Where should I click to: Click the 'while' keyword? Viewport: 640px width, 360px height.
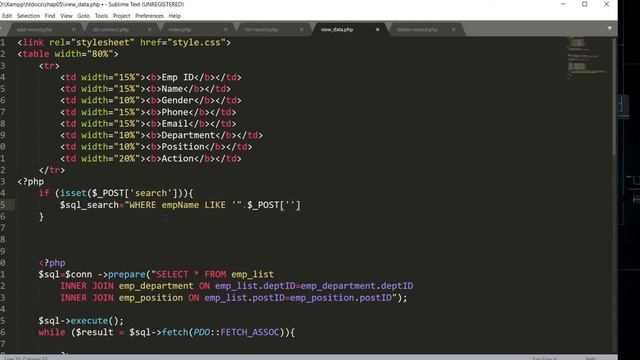pyautogui.click(x=52, y=332)
